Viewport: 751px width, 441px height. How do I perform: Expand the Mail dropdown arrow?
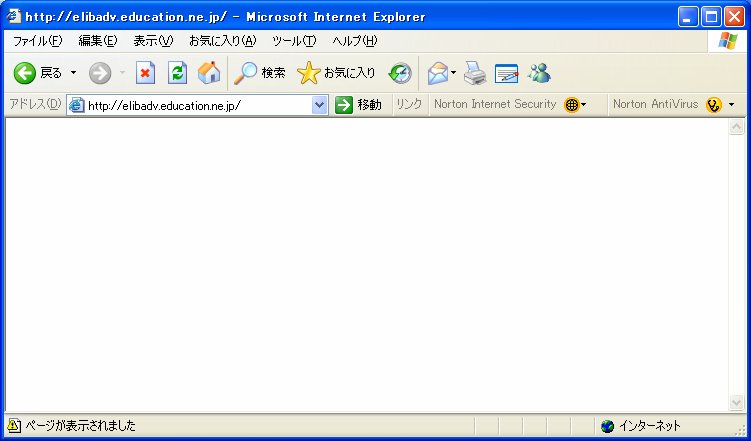pyautogui.click(x=453, y=73)
